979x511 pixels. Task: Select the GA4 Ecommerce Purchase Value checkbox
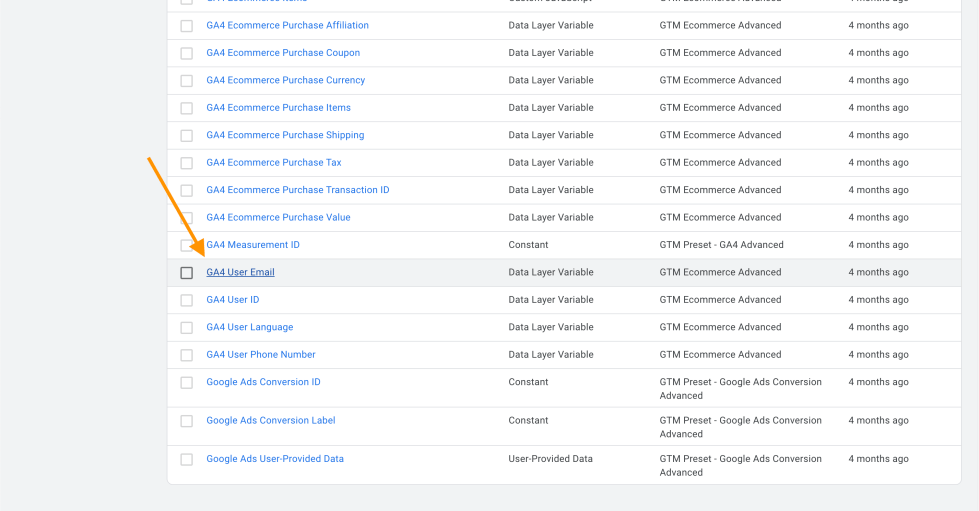tap(187, 218)
